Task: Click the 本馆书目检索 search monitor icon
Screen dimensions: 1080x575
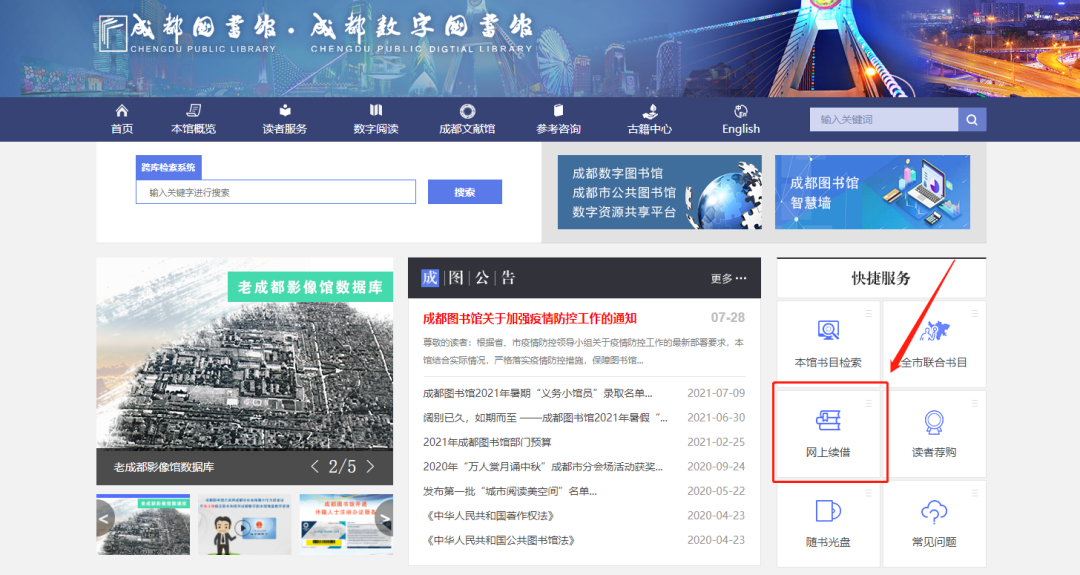Action: [828, 331]
